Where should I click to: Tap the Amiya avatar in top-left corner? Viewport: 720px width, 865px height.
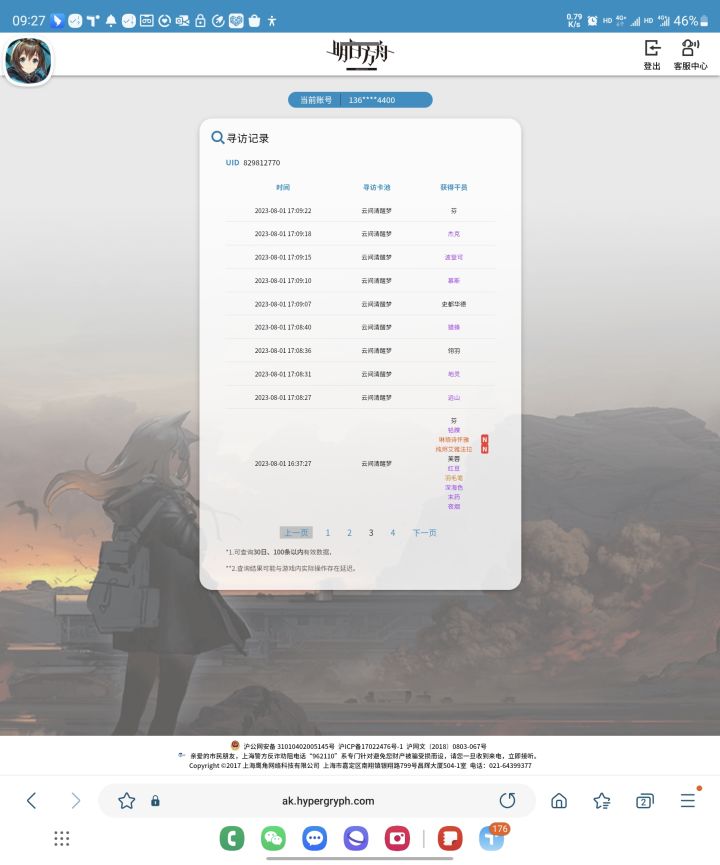pyautogui.click(x=28, y=61)
